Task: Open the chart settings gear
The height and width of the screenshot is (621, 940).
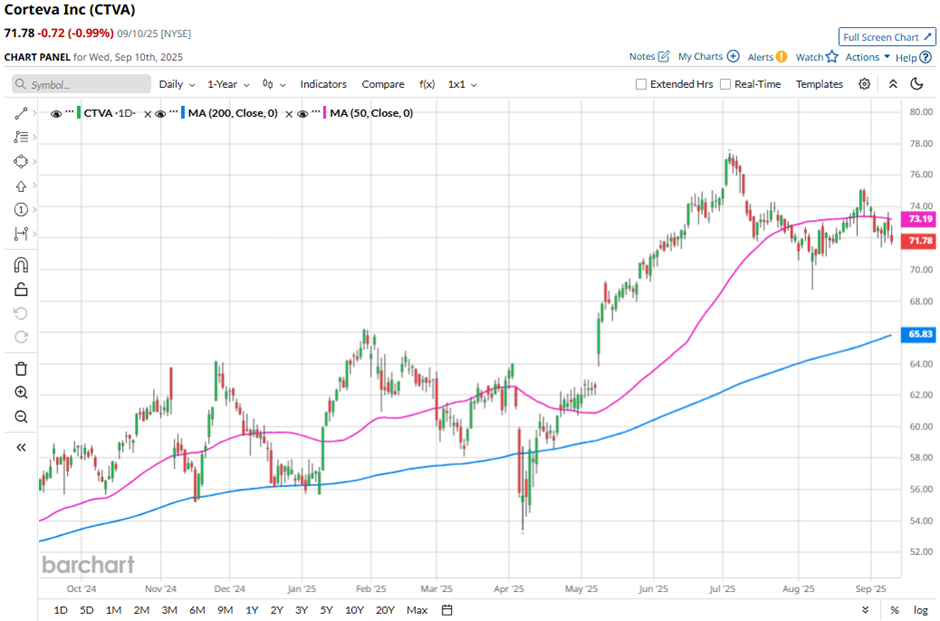Action: pyautogui.click(x=864, y=84)
